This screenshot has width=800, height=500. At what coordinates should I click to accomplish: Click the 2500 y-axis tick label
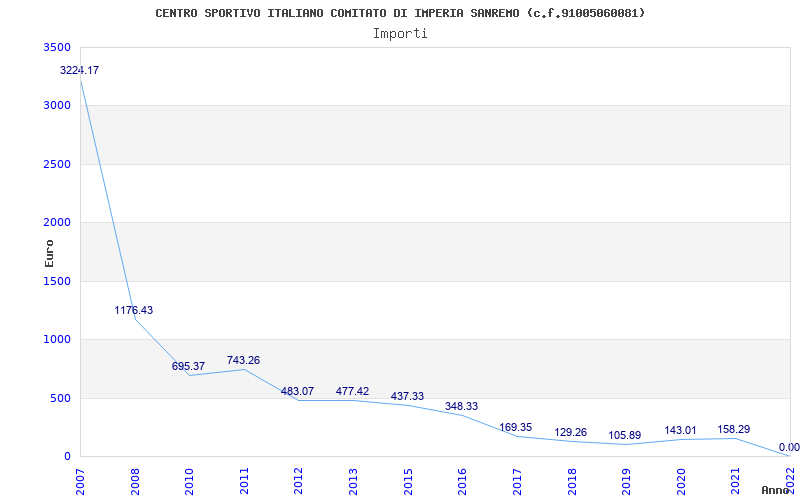click(57, 164)
